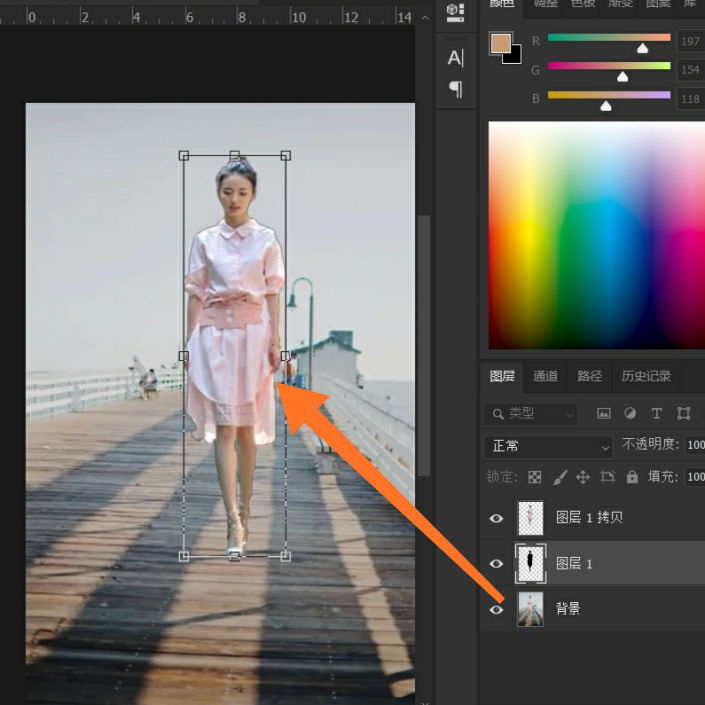Lock transparent pixels (checkerboard icon)
The width and height of the screenshot is (705, 705).
click(x=535, y=477)
